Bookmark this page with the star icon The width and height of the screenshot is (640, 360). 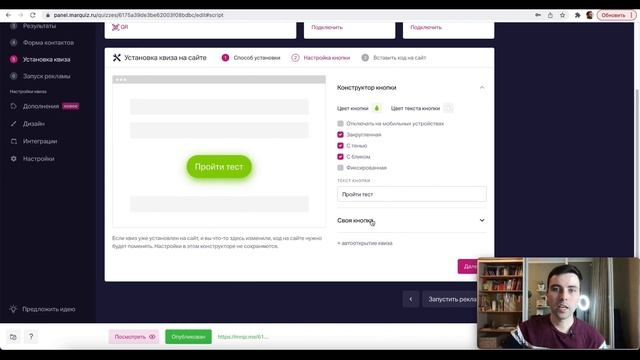(562, 15)
